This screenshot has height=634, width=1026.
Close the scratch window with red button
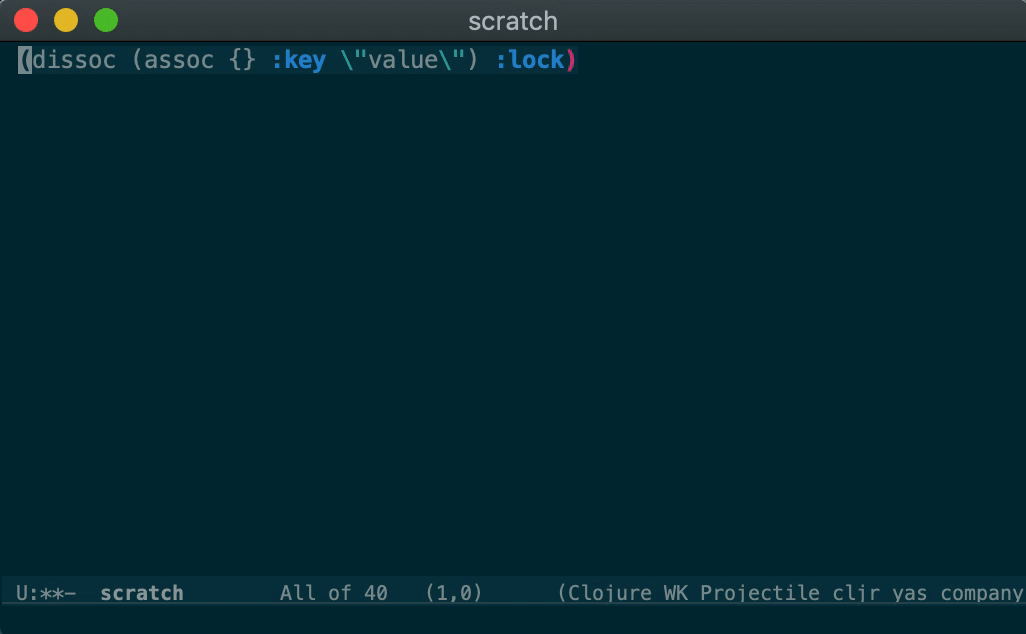tap(26, 20)
